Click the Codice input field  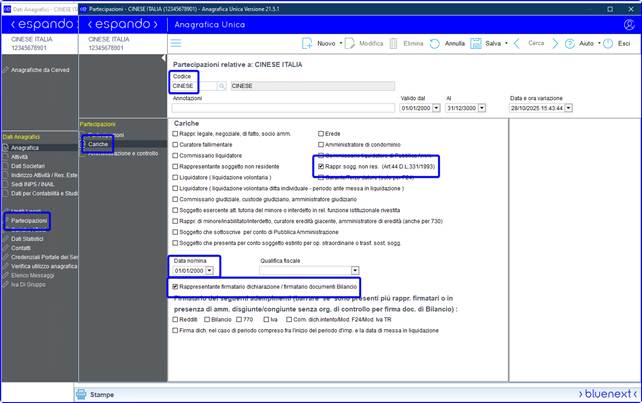(194, 86)
